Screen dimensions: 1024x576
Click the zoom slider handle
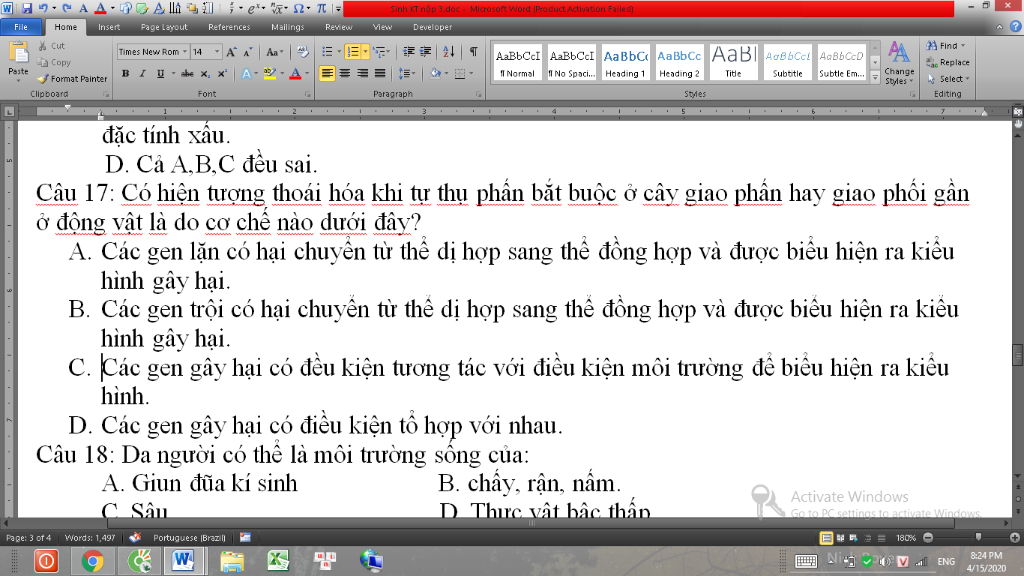coord(978,537)
